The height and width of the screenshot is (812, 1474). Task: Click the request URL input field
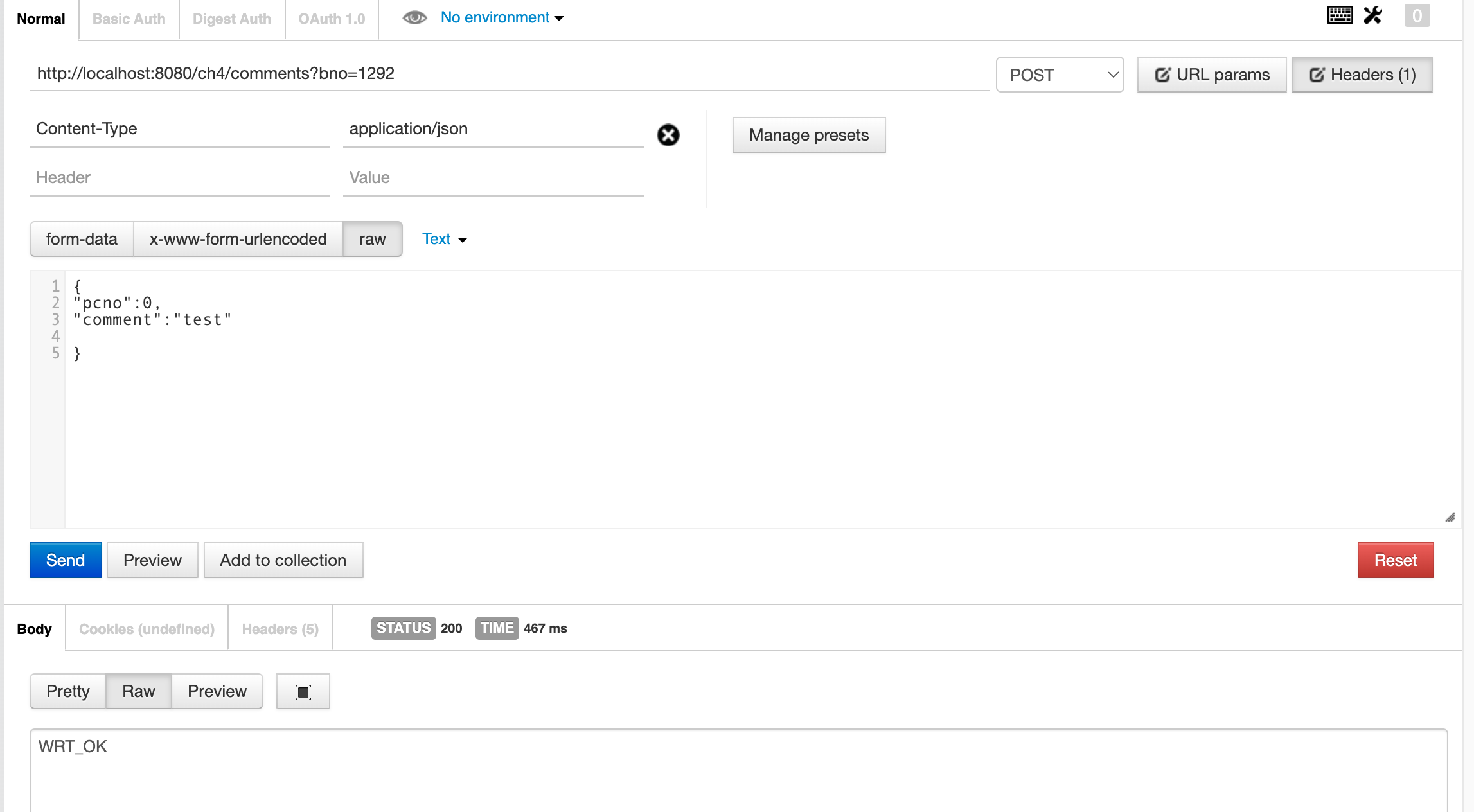508,74
